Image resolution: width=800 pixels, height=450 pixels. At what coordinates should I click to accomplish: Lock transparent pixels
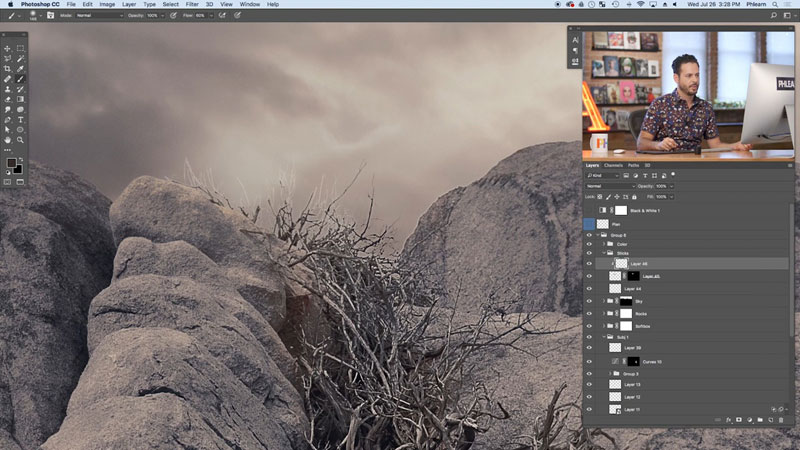pyautogui.click(x=599, y=197)
